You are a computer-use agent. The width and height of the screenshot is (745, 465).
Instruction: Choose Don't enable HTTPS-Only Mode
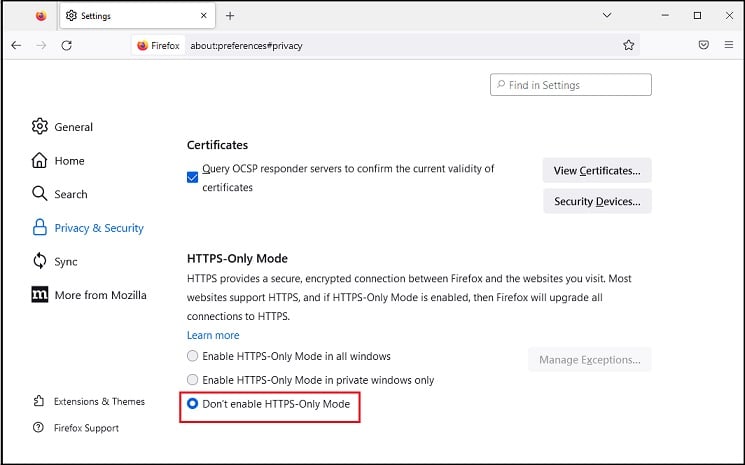(x=192, y=404)
